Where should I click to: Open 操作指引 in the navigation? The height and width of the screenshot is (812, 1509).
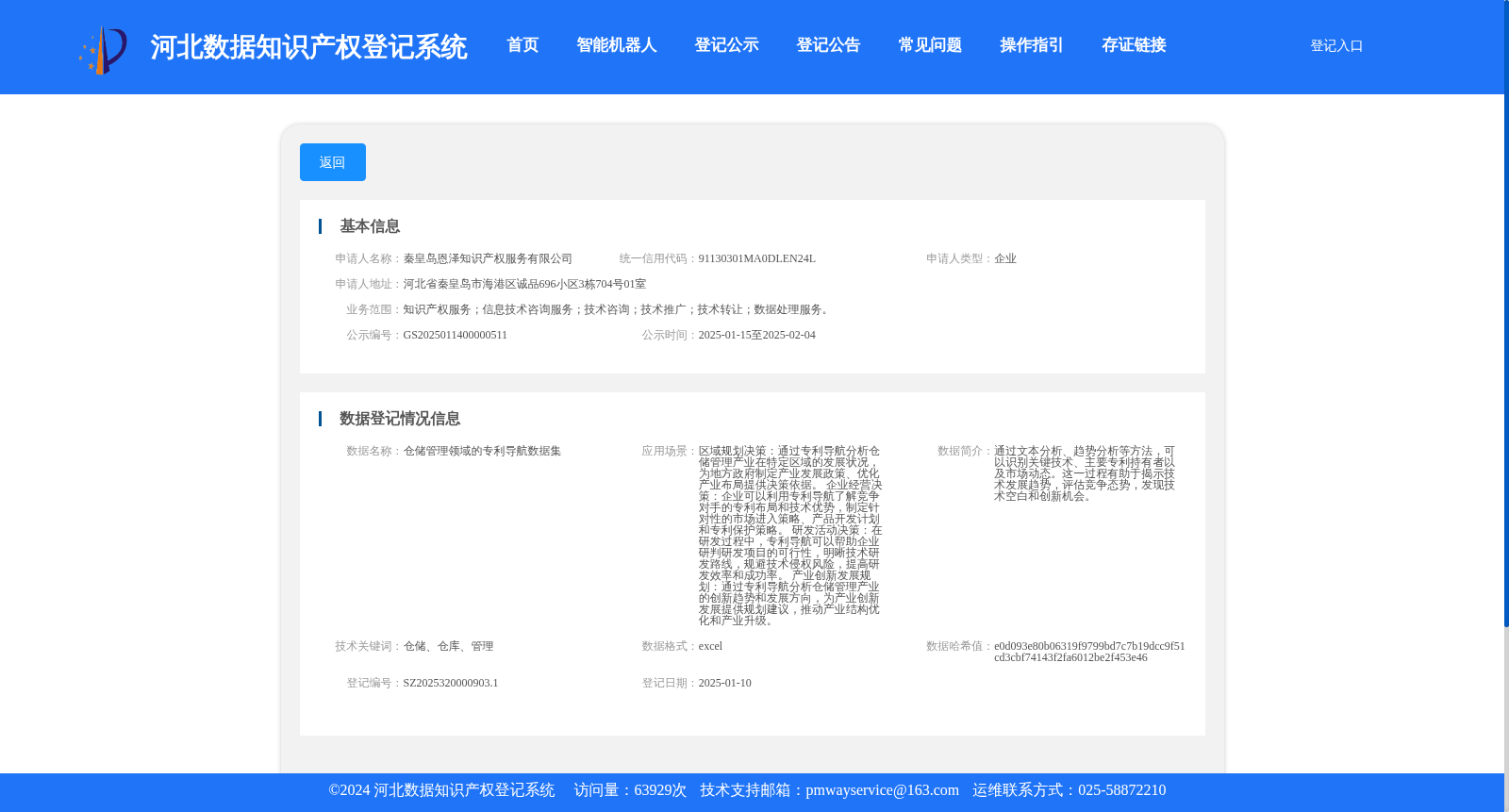[x=1032, y=45]
